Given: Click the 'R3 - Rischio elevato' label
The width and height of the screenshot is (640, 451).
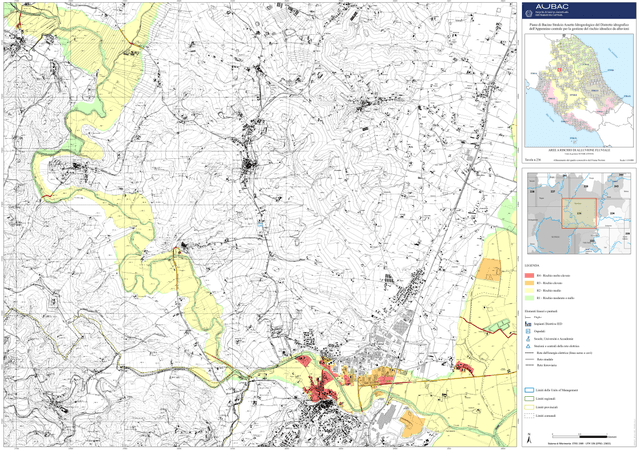Looking at the screenshot, I should pos(549,283).
